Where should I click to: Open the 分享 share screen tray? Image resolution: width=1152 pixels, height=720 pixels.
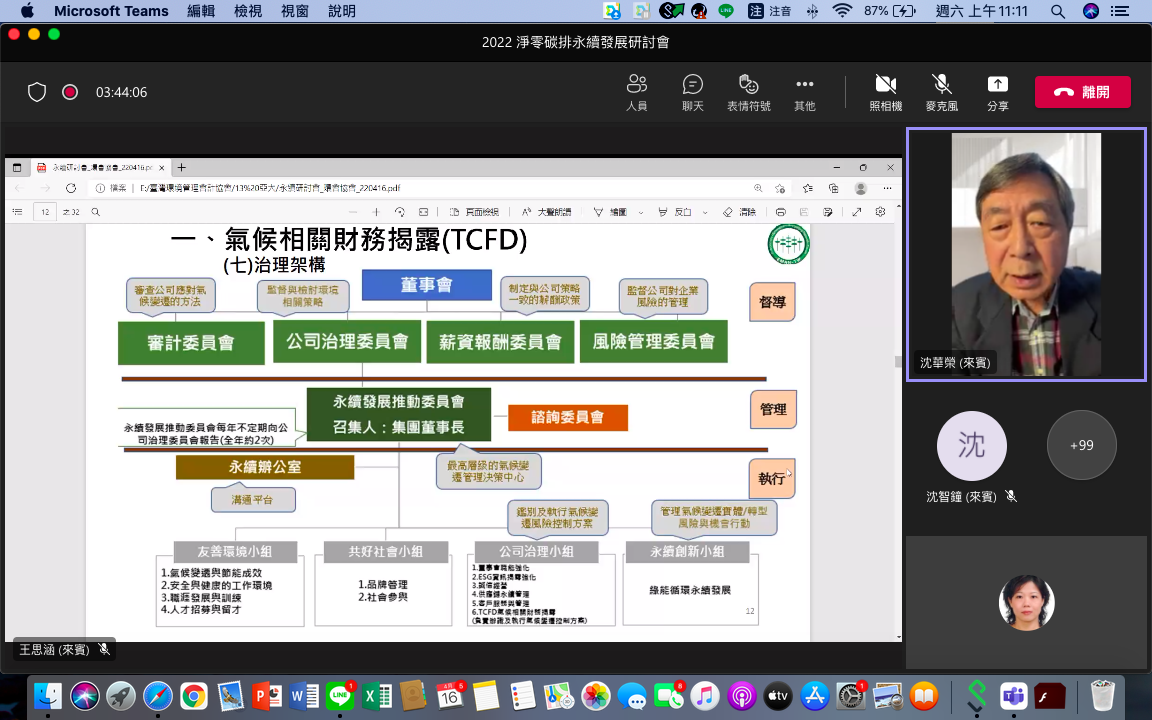pos(997,93)
